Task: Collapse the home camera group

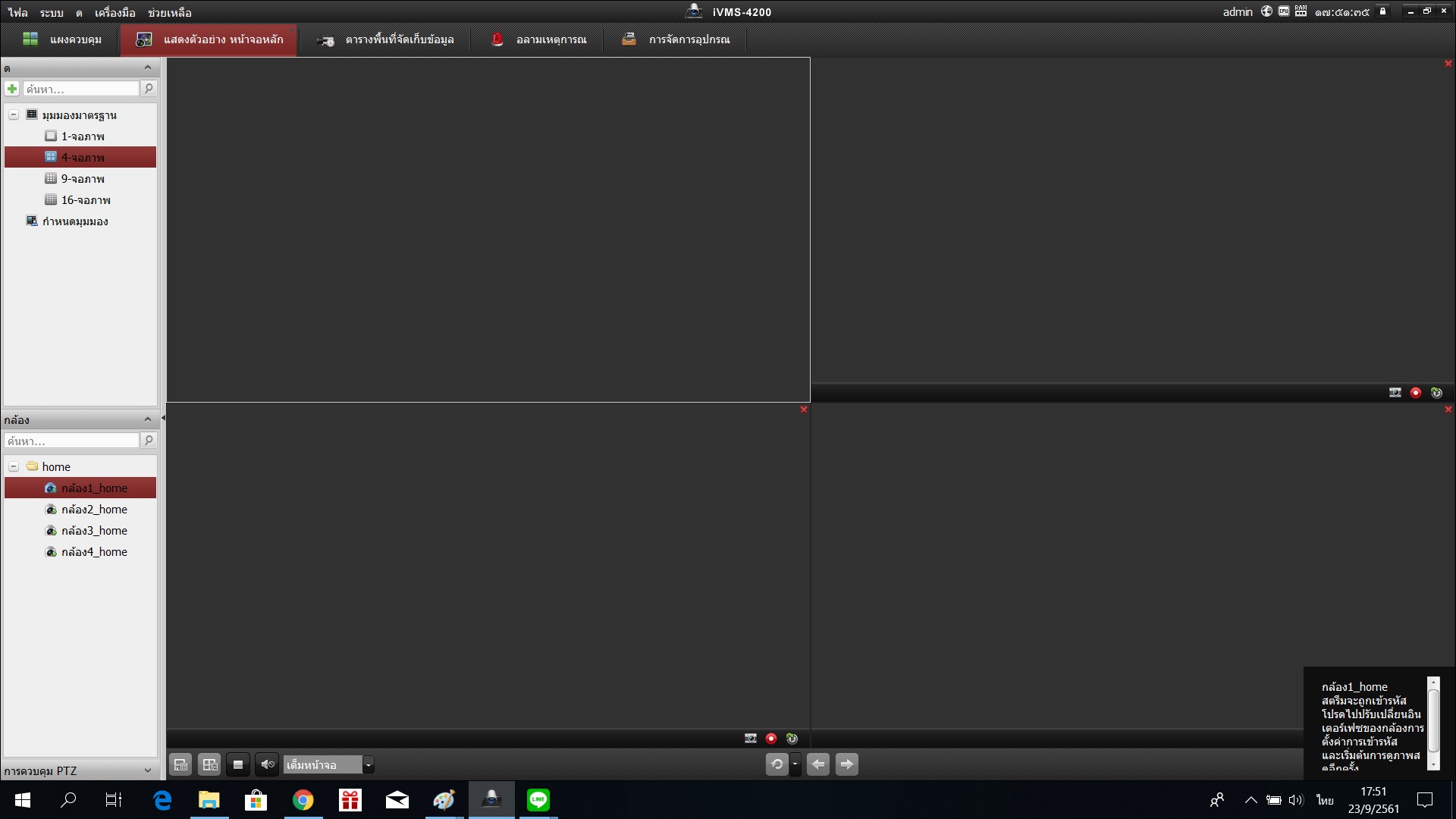Action: click(x=14, y=466)
